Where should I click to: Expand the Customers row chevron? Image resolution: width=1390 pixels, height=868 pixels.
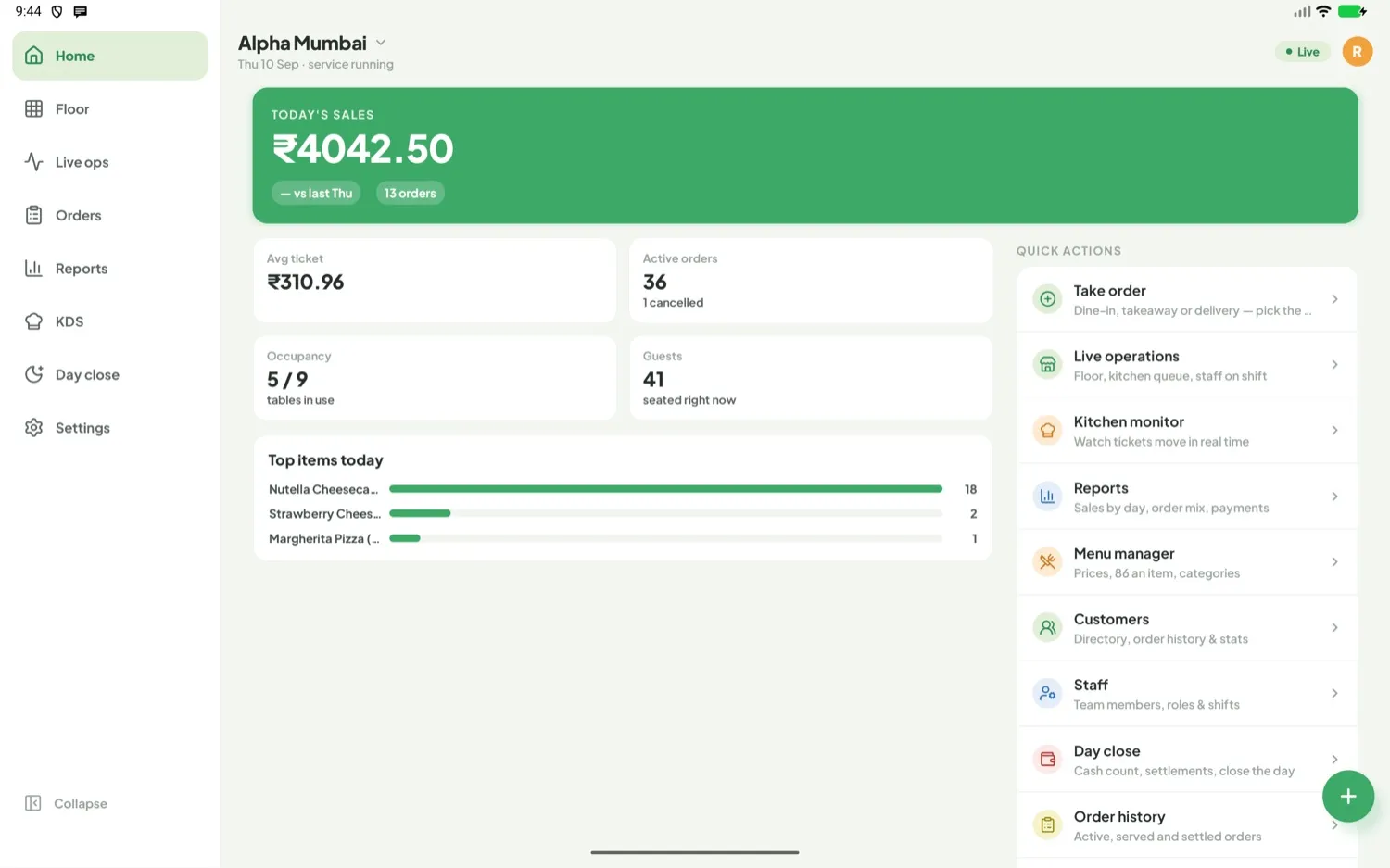[x=1334, y=628]
